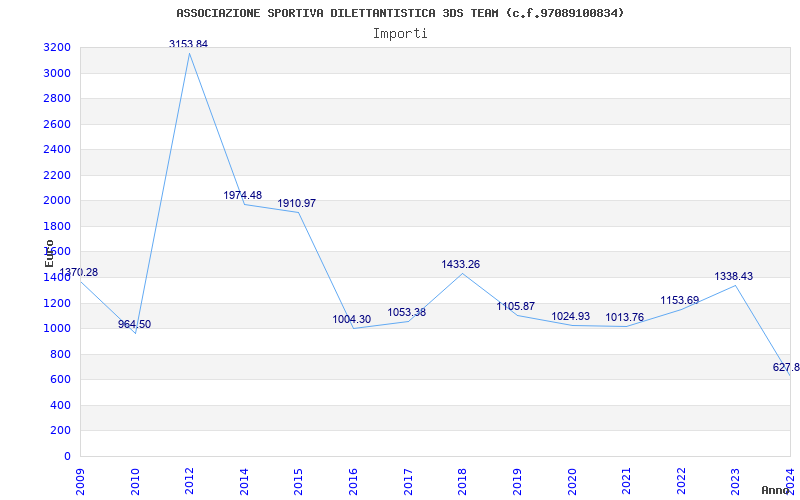The image size is (800, 500).
Task: Click the 0 y-axis tick label
Action: 68,456
